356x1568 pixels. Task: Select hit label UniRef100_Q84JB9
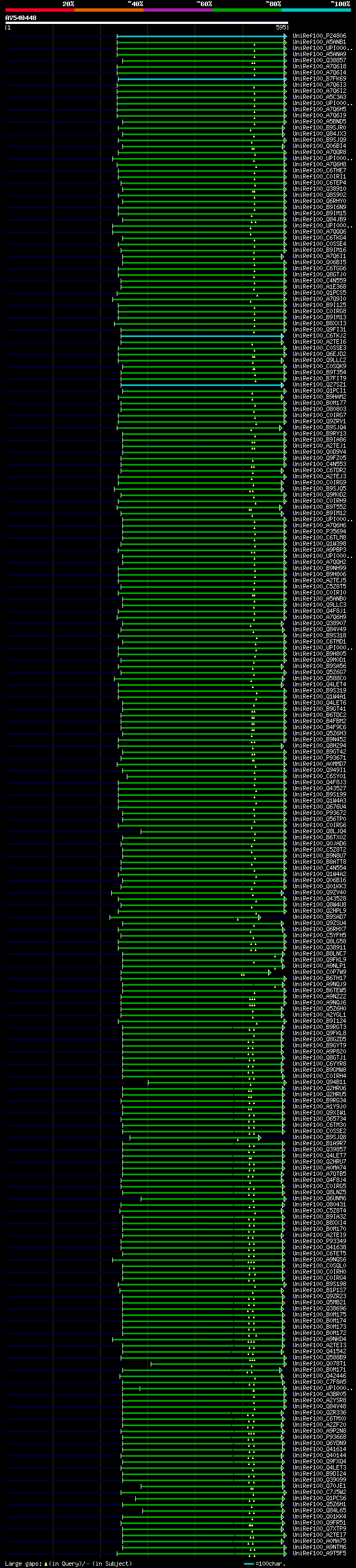coord(319,219)
